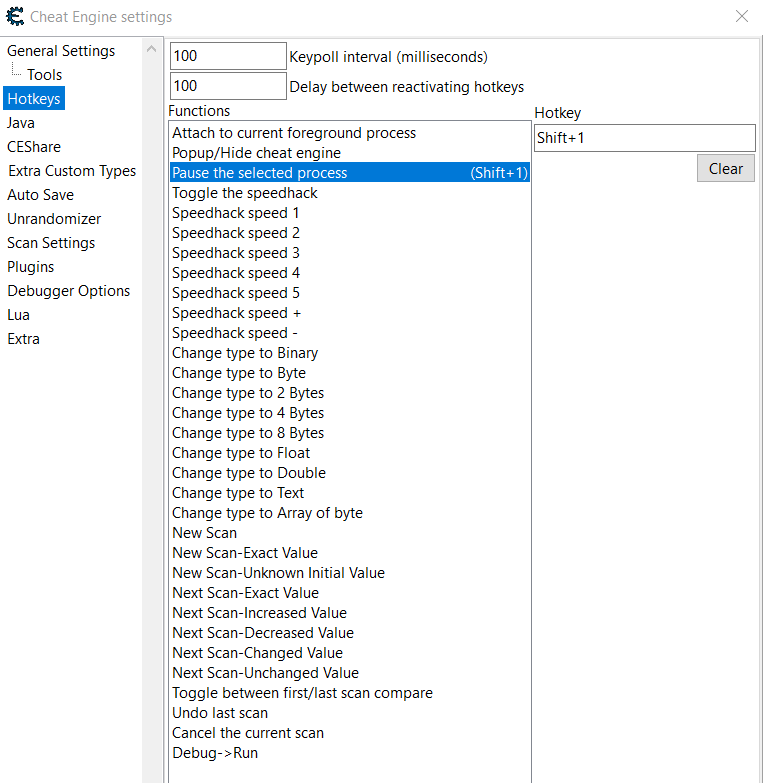Image resolution: width=763 pixels, height=783 pixels.
Task: Select Popup/Hide cheat engine function
Action: point(256,153)
